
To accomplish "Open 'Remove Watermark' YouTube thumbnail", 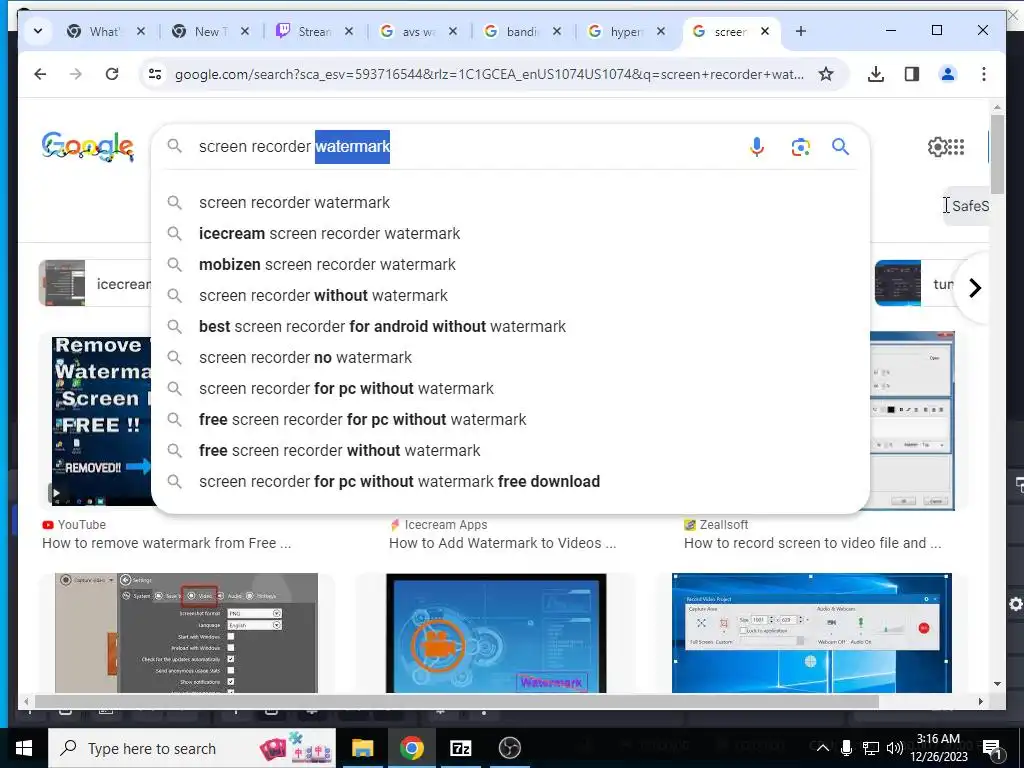I will coord(101,421).
